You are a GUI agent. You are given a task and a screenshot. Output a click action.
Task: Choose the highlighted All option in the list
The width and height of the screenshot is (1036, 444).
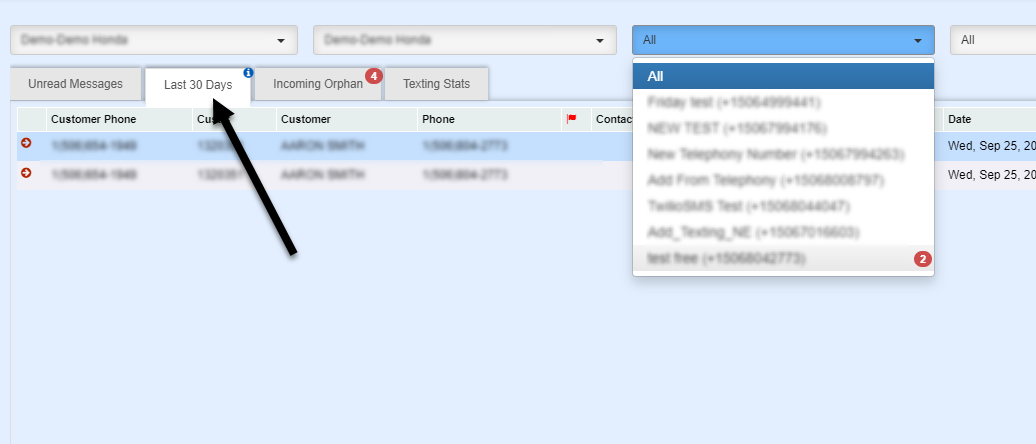[x=783, y=76]
